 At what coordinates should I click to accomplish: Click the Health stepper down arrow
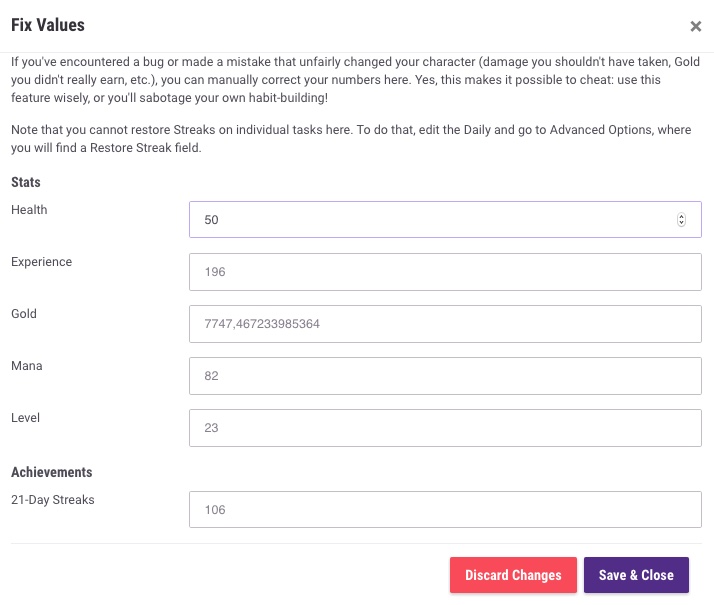click(x=682, y=223)
